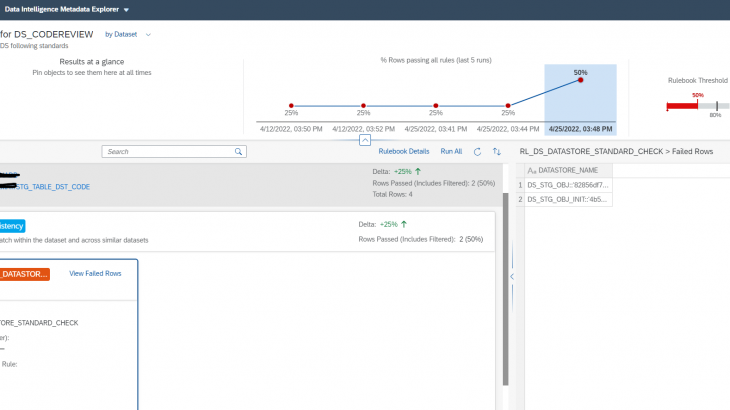Open the STG_TABLE_DST_CODE dataset link
730x410 pixels.
53,187
